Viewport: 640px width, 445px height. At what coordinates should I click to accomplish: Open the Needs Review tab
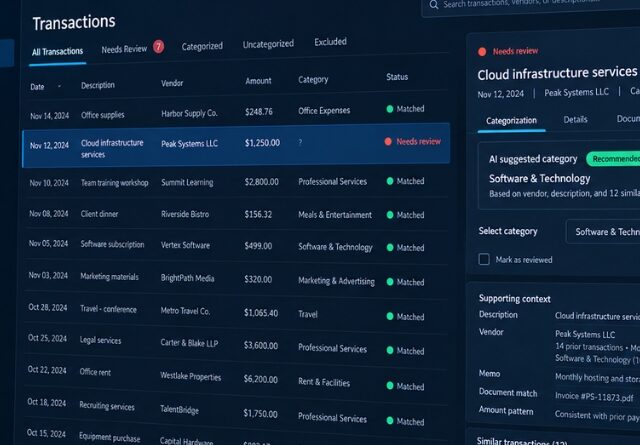tap(124, 49)
